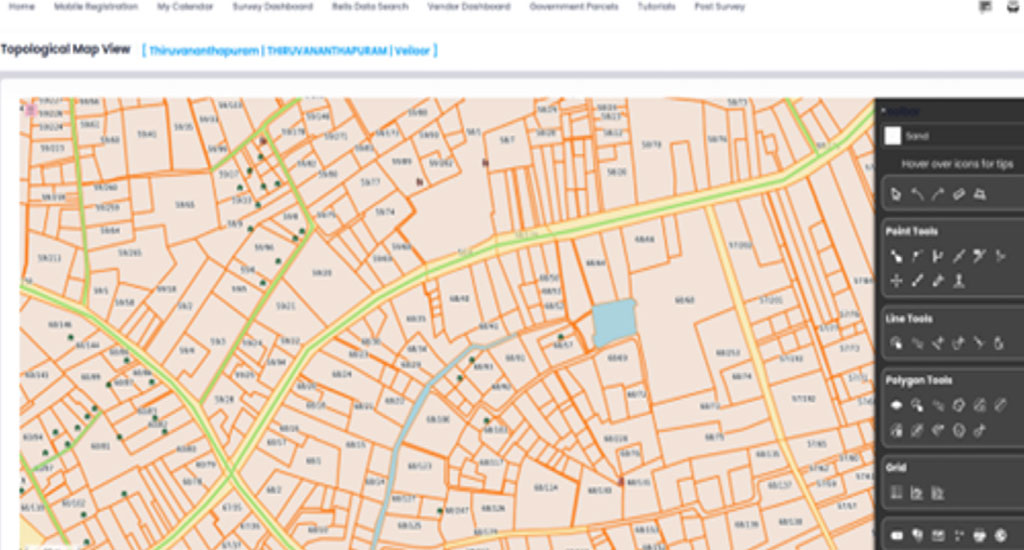This screenshot has height=550, width=1024.
Task: Open Vendor Dashboard menu
Action: (x=468, y=7)
